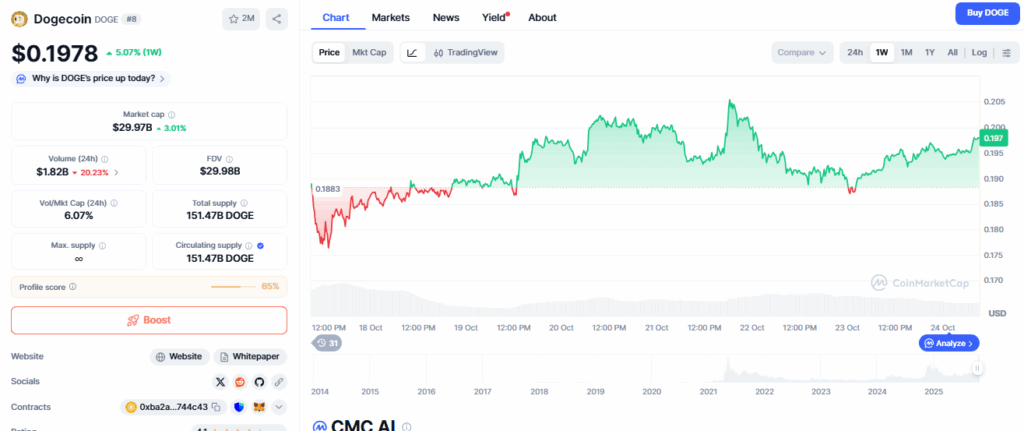Enable Log scale on the chart

point(979,52)
